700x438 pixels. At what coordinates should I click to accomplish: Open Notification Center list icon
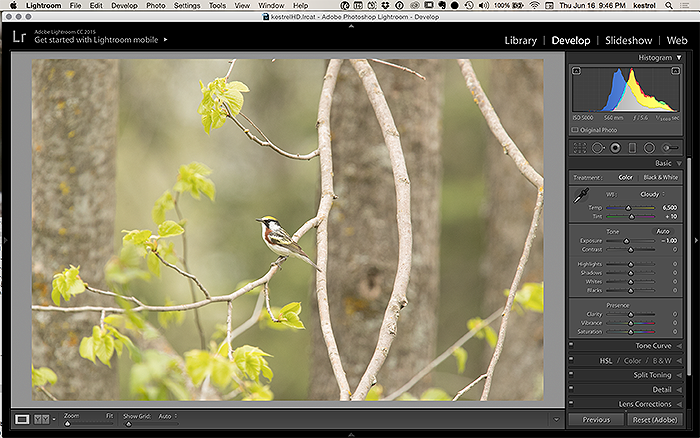click(x=683, y=5)
